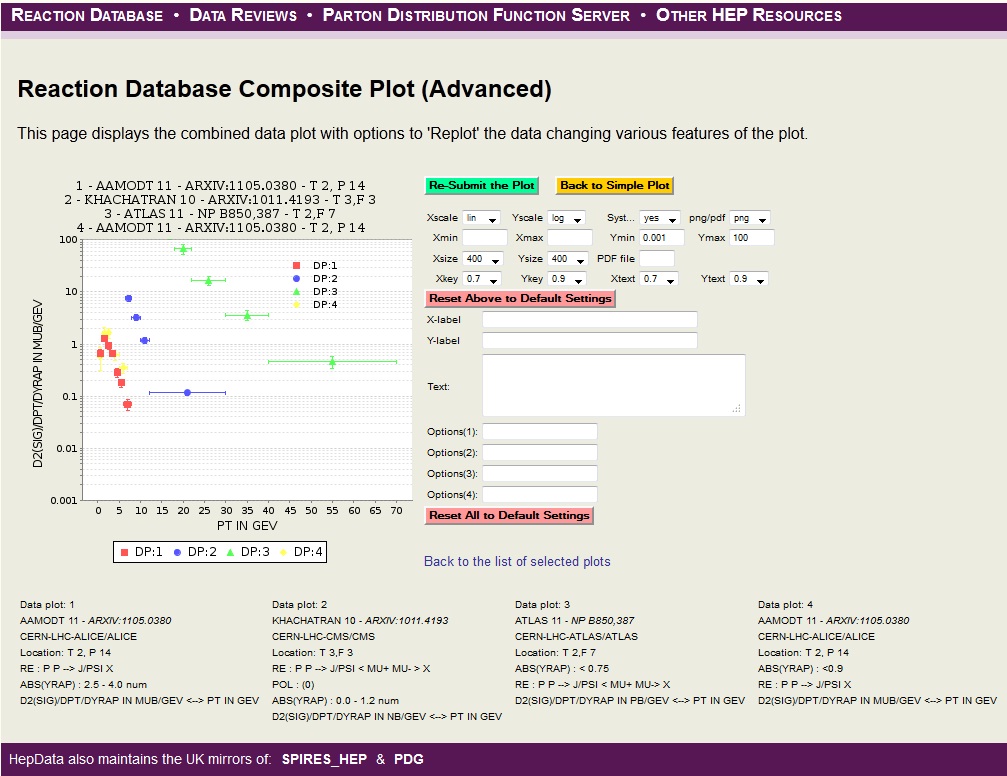Click the composite plot image
The image size is (1007, 776).
tap(220, 373)
